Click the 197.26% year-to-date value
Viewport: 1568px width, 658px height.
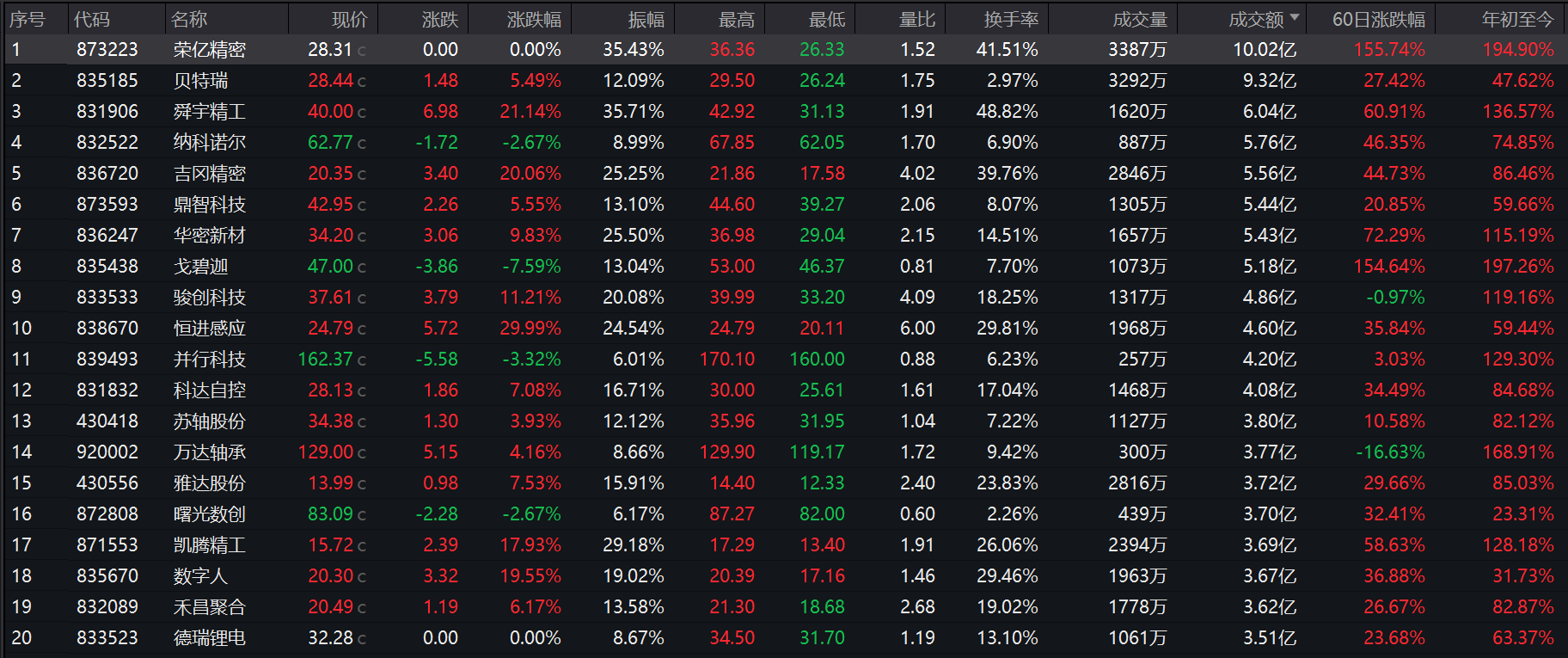click(x=1518, y=267)
